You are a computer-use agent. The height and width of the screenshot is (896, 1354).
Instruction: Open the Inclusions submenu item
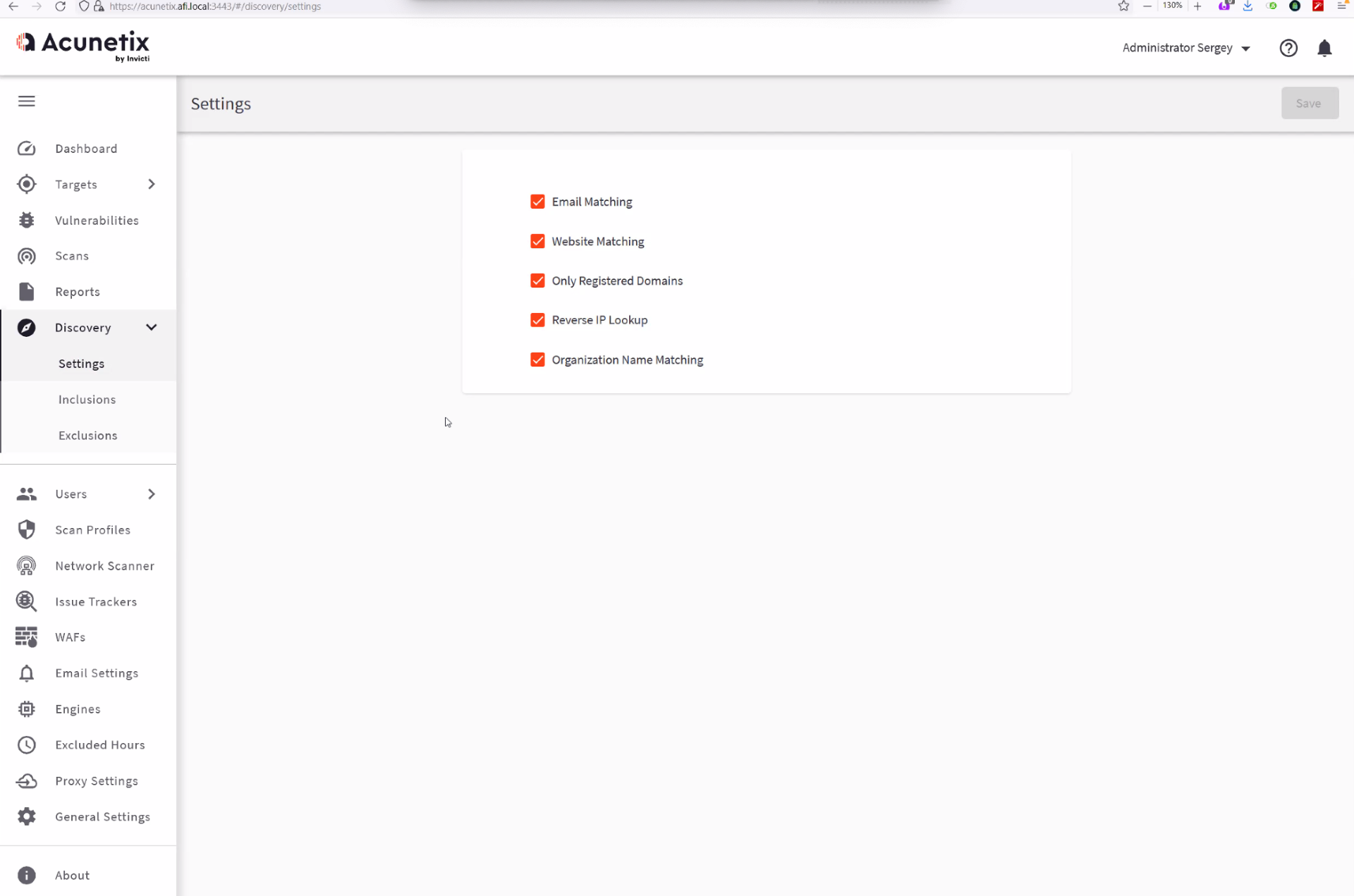coord(87,400)
